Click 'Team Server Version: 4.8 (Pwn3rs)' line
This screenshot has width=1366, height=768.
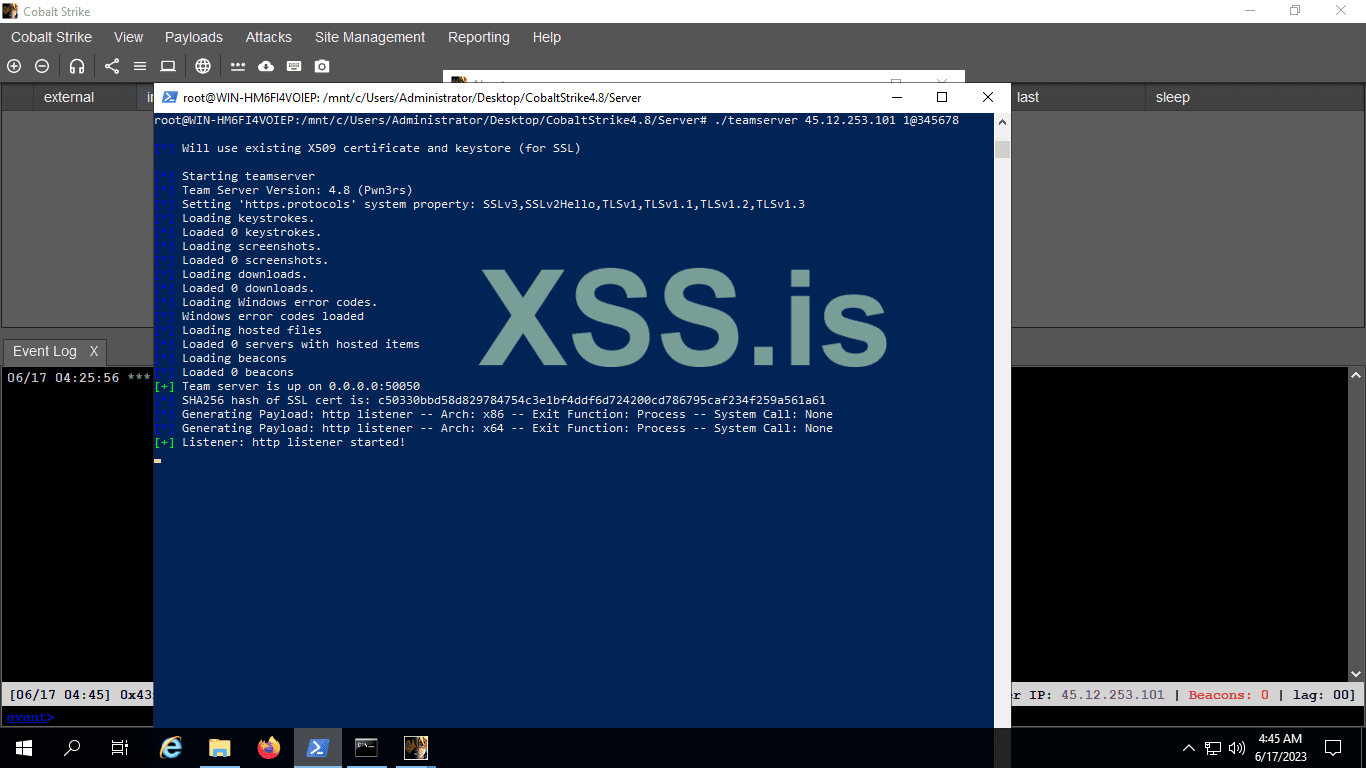pyautogui.click(x=297, y=190)
